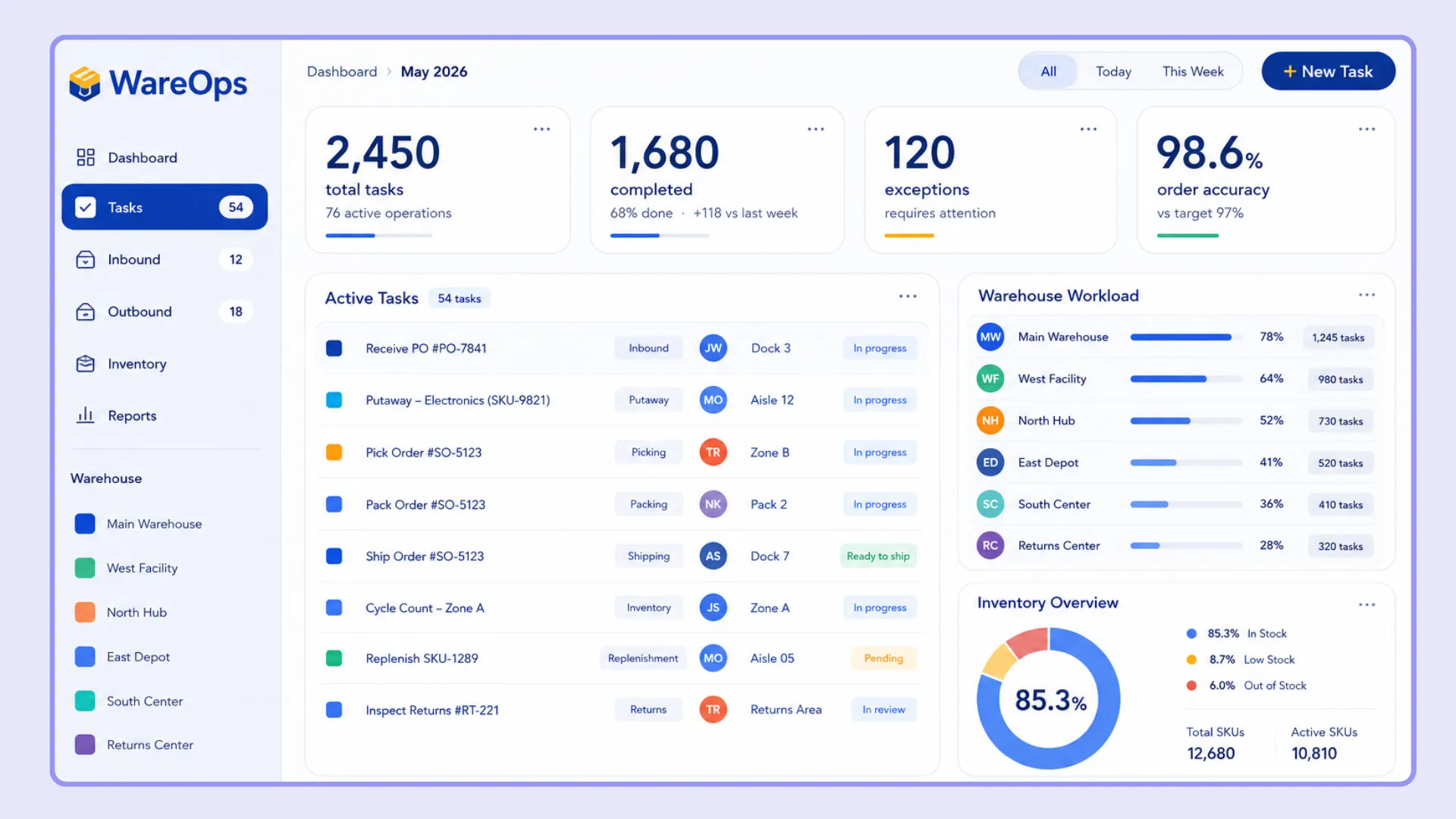Click the MW Main Warehouse workload avatar
Viewport: 1456px width, 819px height.
pyautogui.click(x=990, y=337)
